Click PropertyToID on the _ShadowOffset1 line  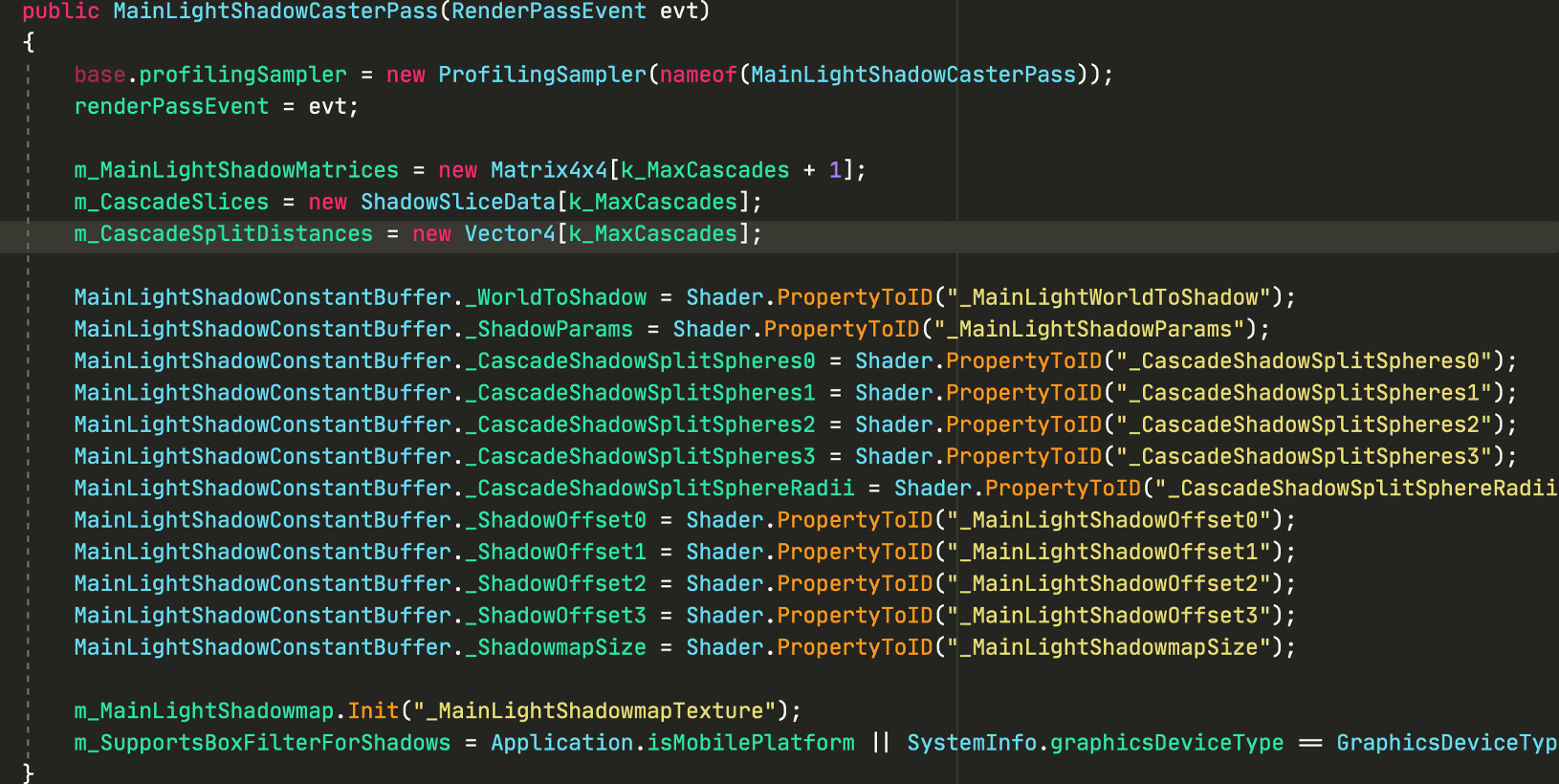tap(854, 552)
